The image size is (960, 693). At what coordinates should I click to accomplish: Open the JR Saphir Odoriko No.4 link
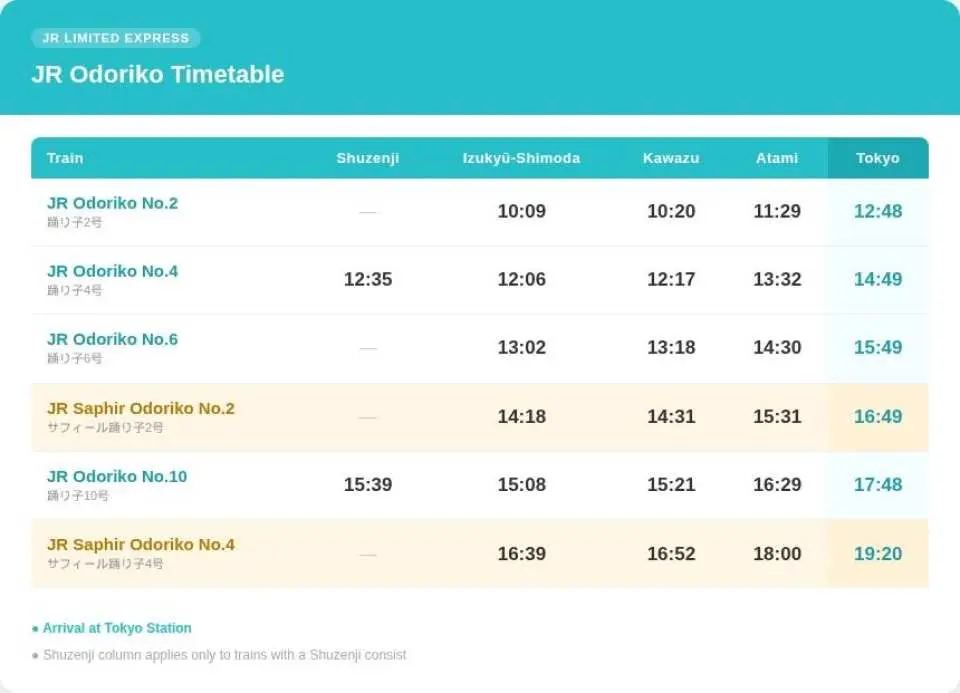(x=141, y=544)
